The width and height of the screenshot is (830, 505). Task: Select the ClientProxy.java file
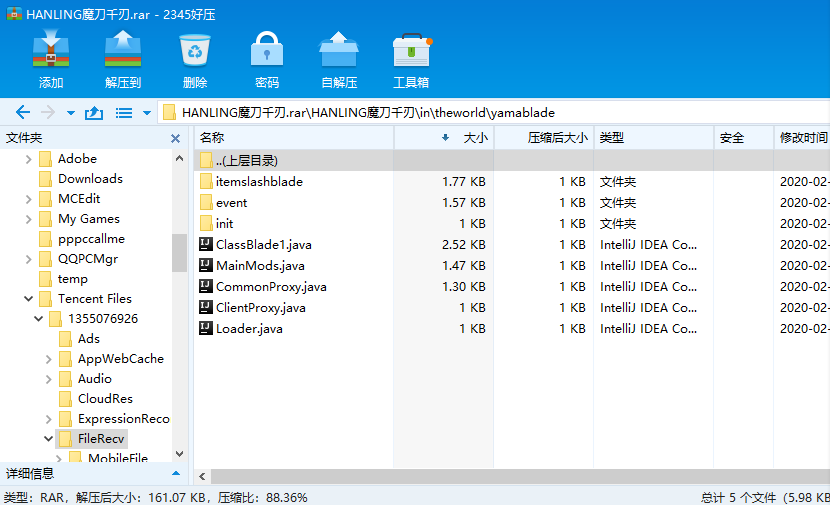pyautogui.click(x=260, y=308)
